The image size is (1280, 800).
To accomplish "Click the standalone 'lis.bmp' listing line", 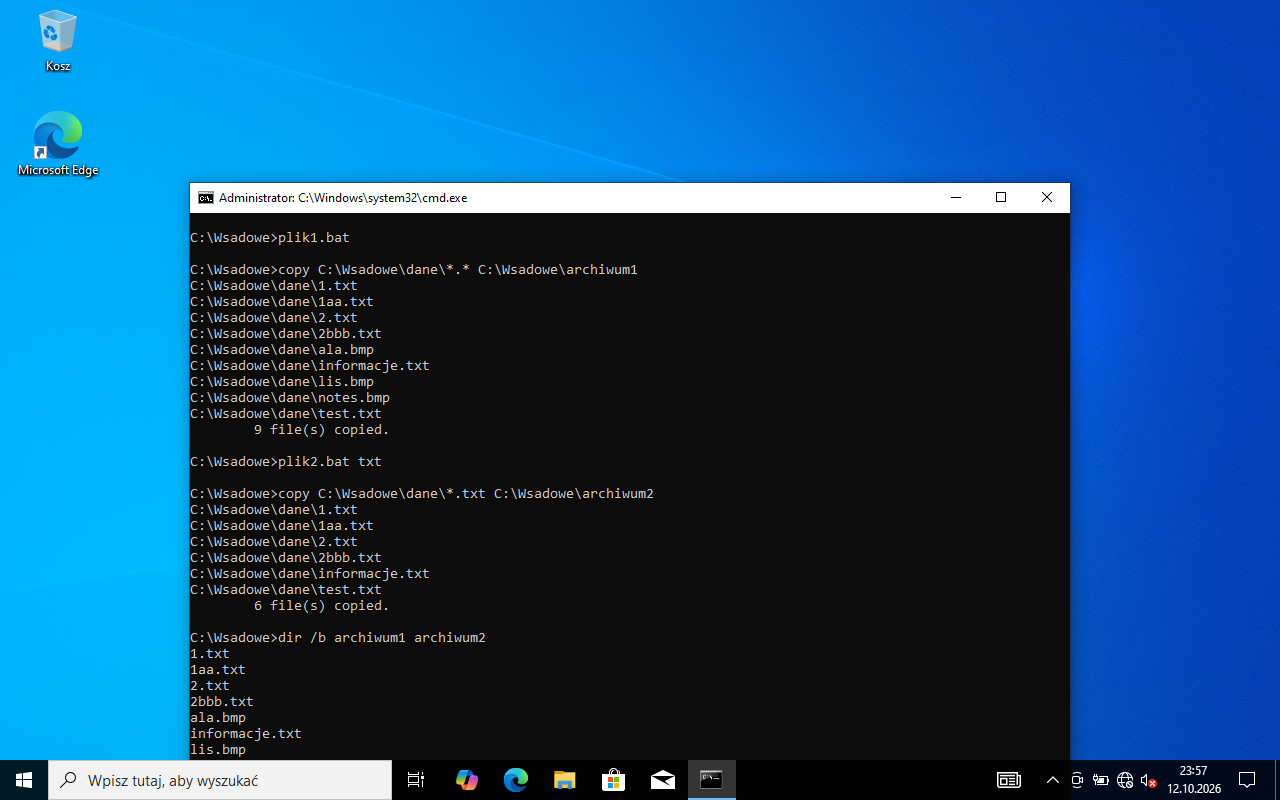I will point(218,750).
